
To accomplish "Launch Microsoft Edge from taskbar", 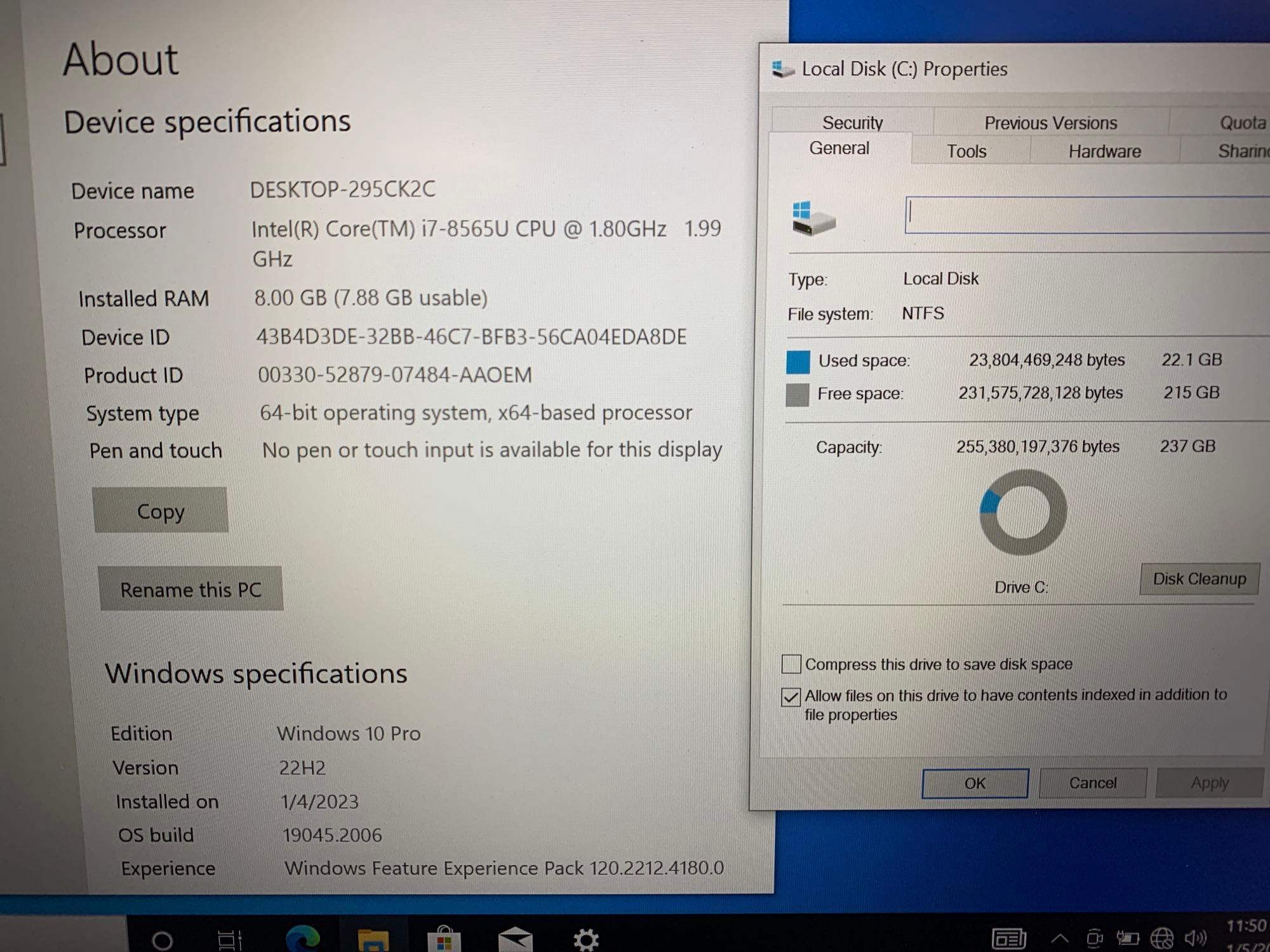I will [303, 939].
